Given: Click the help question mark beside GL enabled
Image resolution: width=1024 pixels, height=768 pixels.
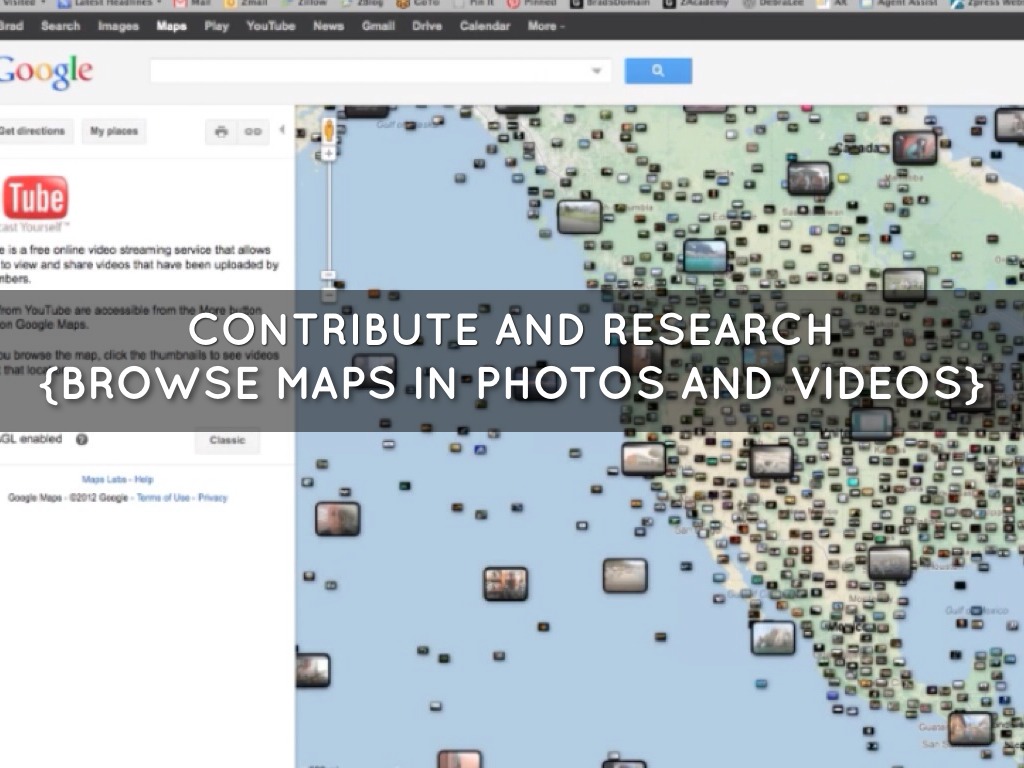Looking at the screenshot, I should point(82,439).
